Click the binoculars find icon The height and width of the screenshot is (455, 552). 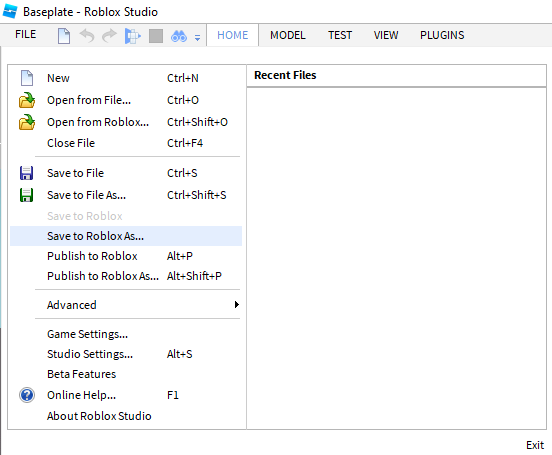click(179, 36)
